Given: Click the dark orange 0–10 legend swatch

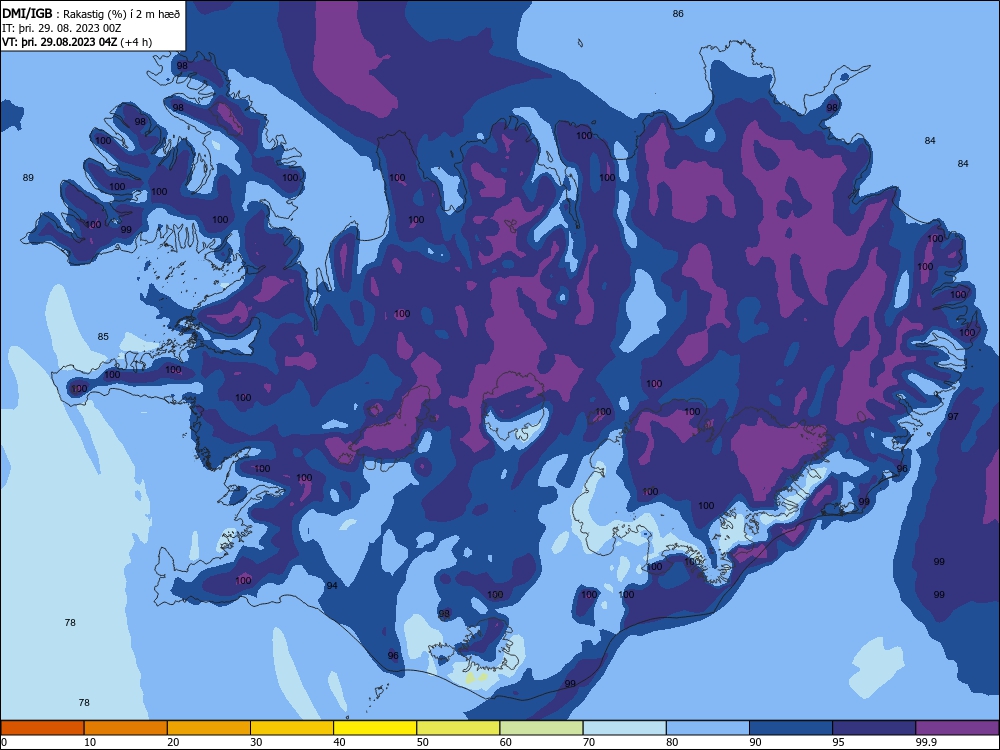Looking at the screenshot, I should [x=42, y=728].
